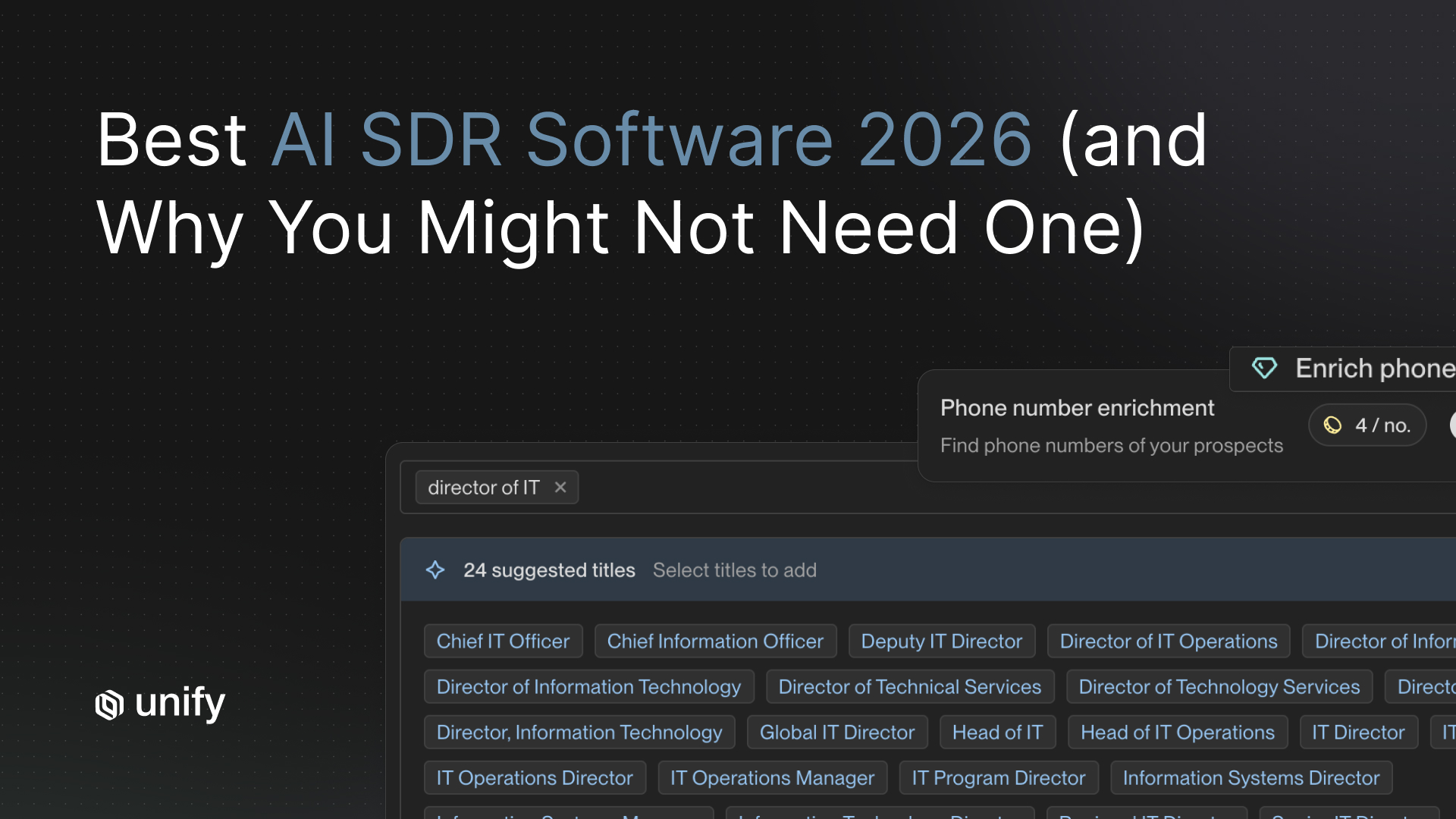Select 'Director of IT Operations' chip
This screenshot has height=819, width=1456.
pos(1168,642)
